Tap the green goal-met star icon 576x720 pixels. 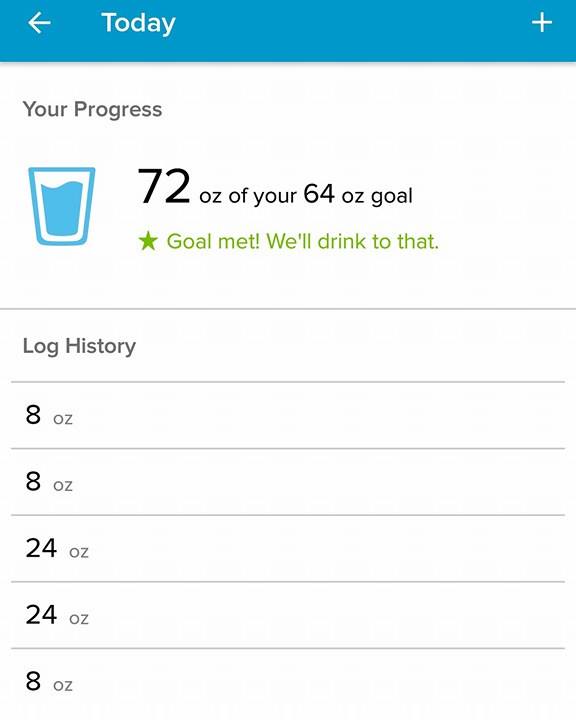148,242
